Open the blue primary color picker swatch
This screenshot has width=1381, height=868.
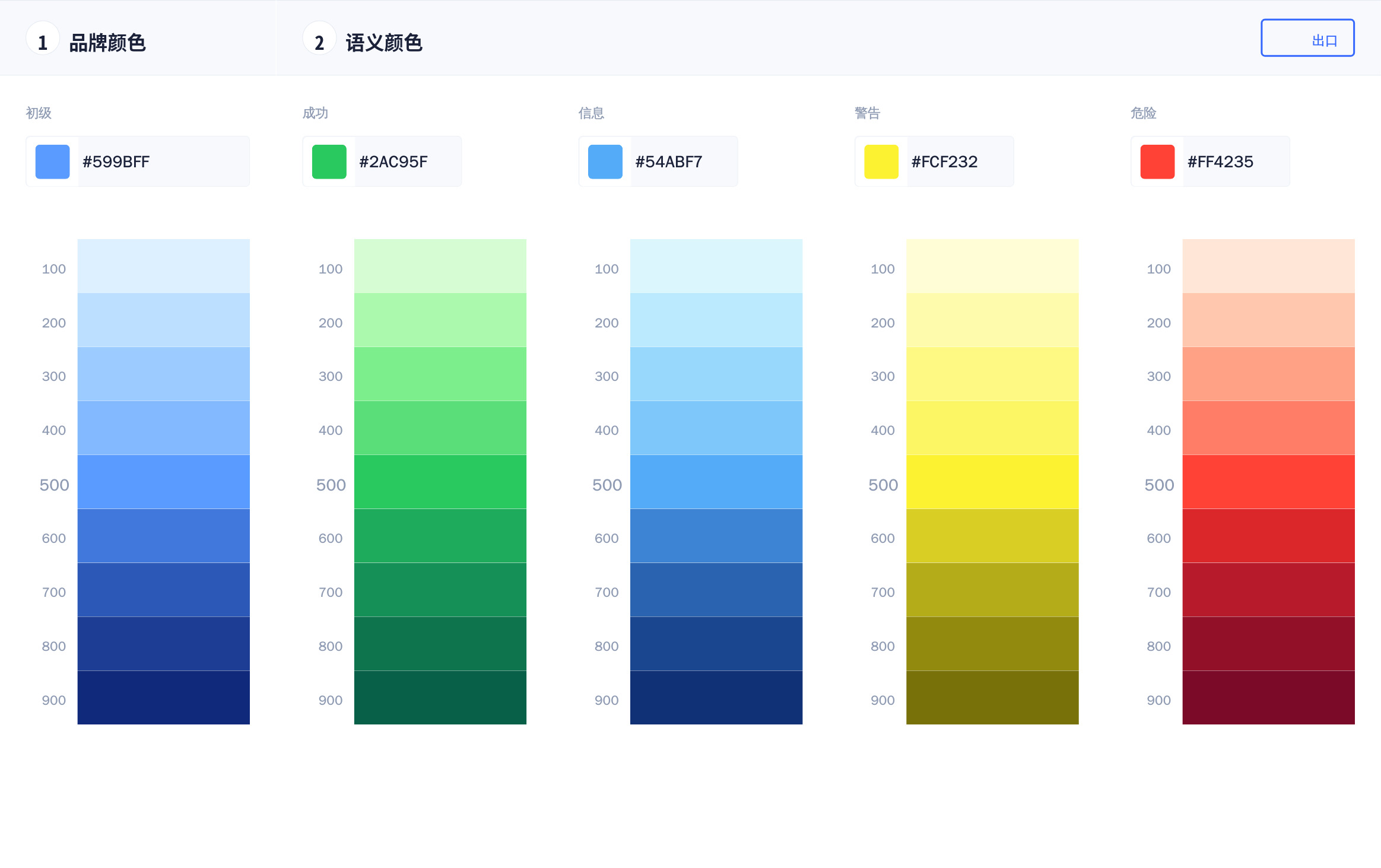(x=53, y=161)
